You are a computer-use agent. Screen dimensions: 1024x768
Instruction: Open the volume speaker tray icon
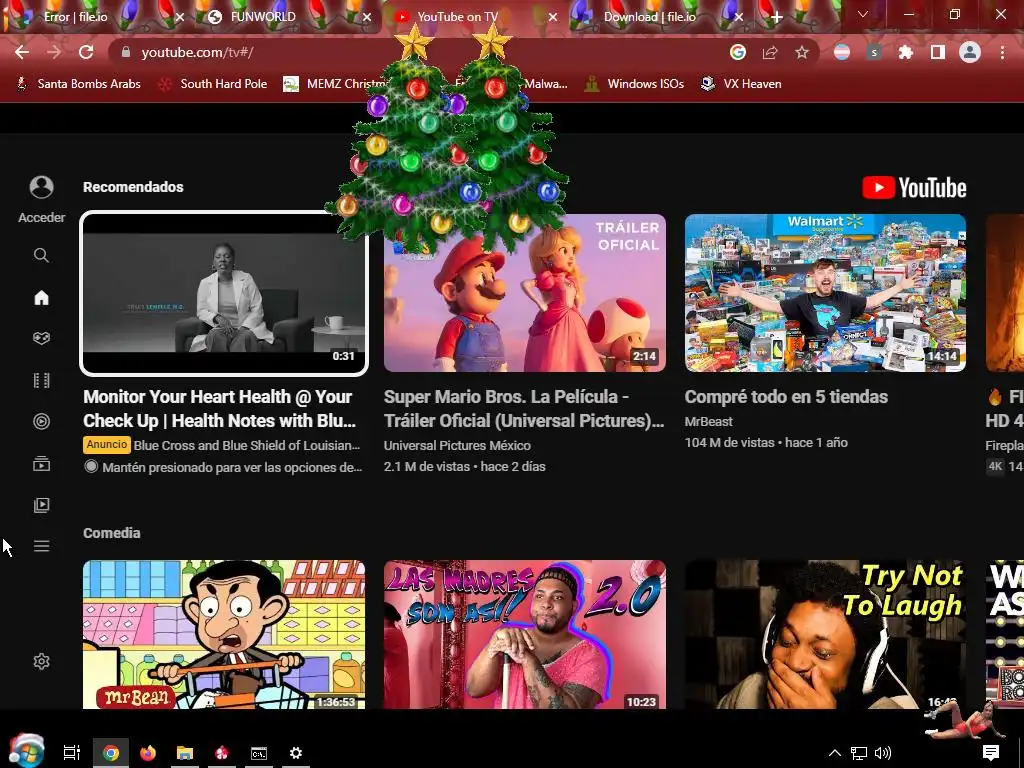point(883,753)
